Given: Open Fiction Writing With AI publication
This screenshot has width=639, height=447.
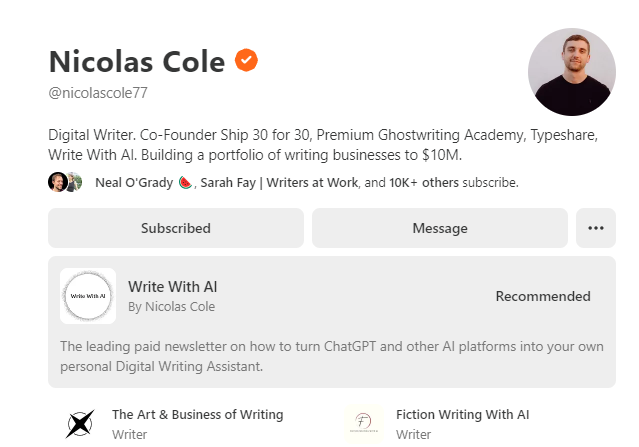Looking at the screenshot, I should (463, 414).
